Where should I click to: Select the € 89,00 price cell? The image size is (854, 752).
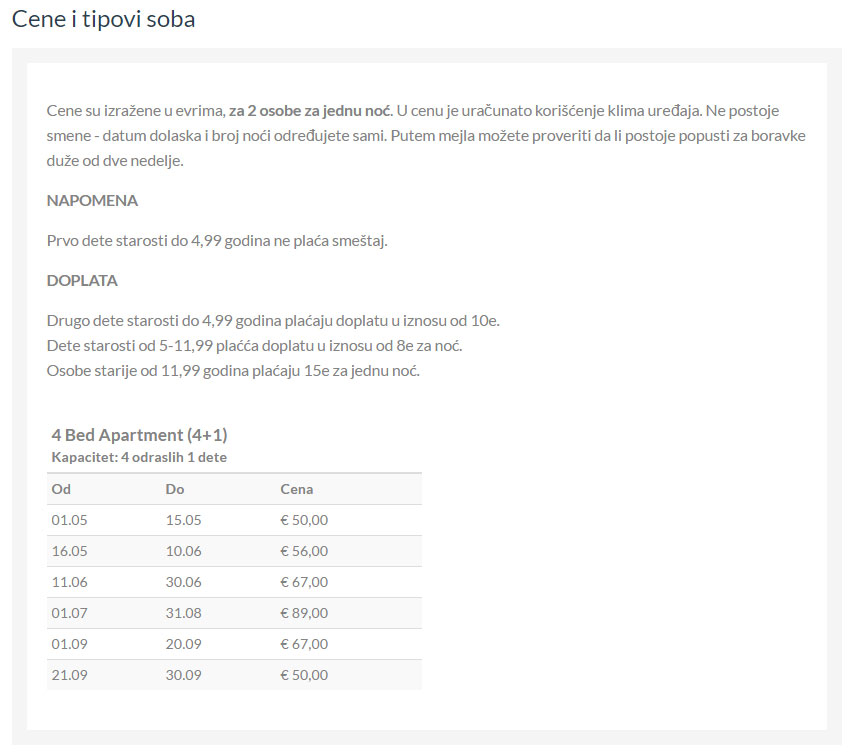click(x=304, y=613)
